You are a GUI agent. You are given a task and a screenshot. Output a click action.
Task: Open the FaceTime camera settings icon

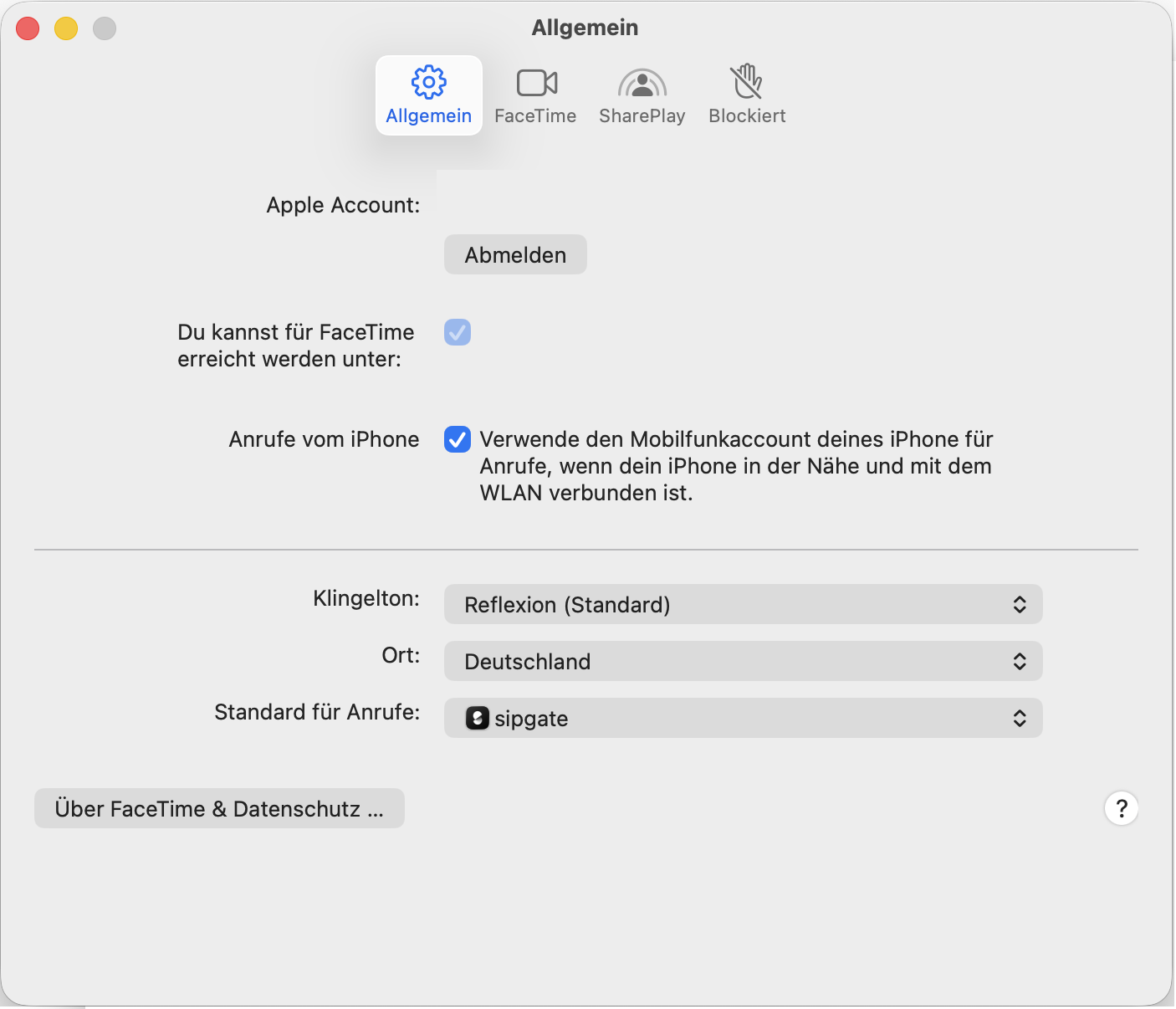[535, 83]
